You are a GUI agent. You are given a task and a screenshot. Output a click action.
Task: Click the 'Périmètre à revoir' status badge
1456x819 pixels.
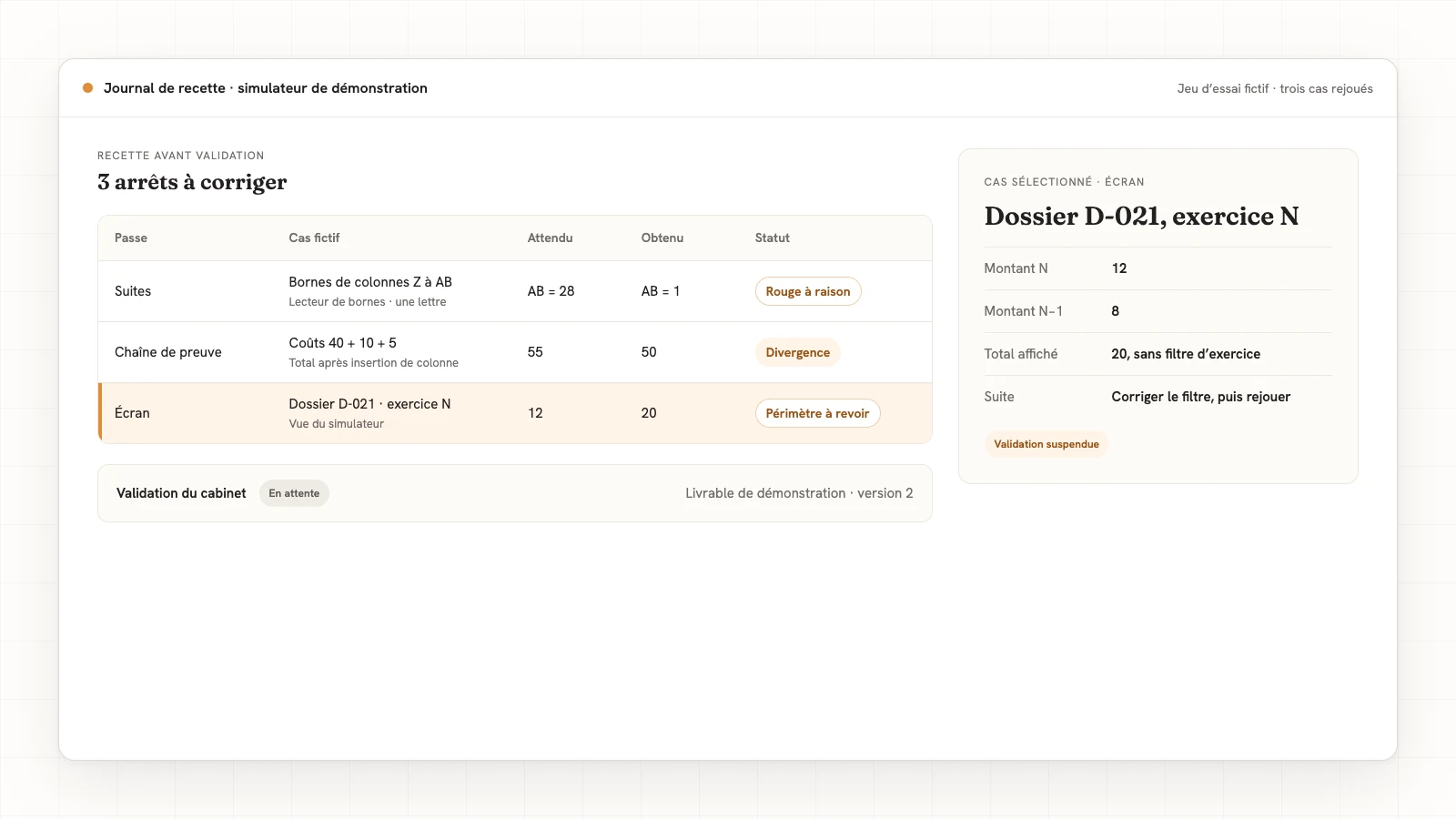817,413
